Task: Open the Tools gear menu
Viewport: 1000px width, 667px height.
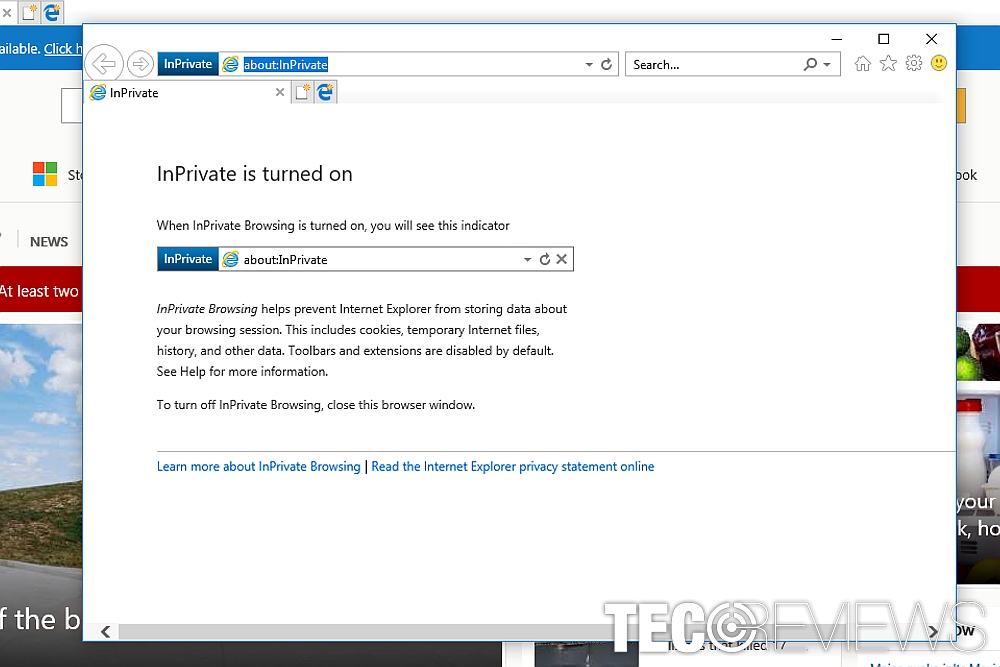Action: pos(914,63)
